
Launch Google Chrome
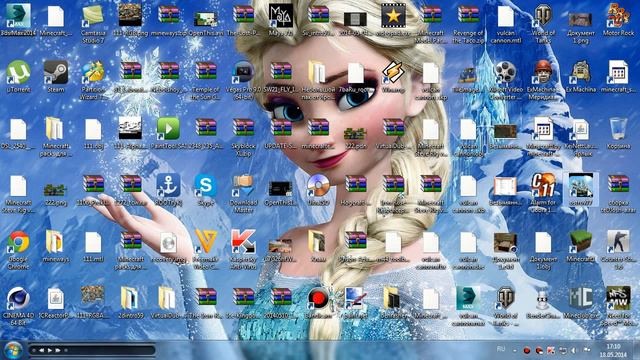tap(18, 250)
